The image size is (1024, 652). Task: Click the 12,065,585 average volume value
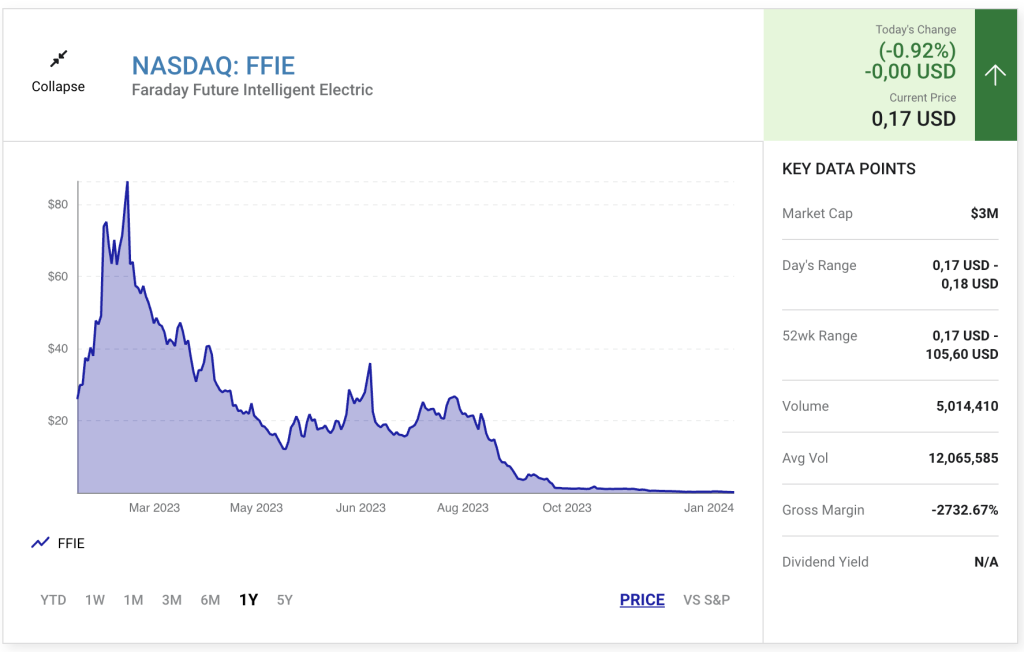[x=963, y=458]
